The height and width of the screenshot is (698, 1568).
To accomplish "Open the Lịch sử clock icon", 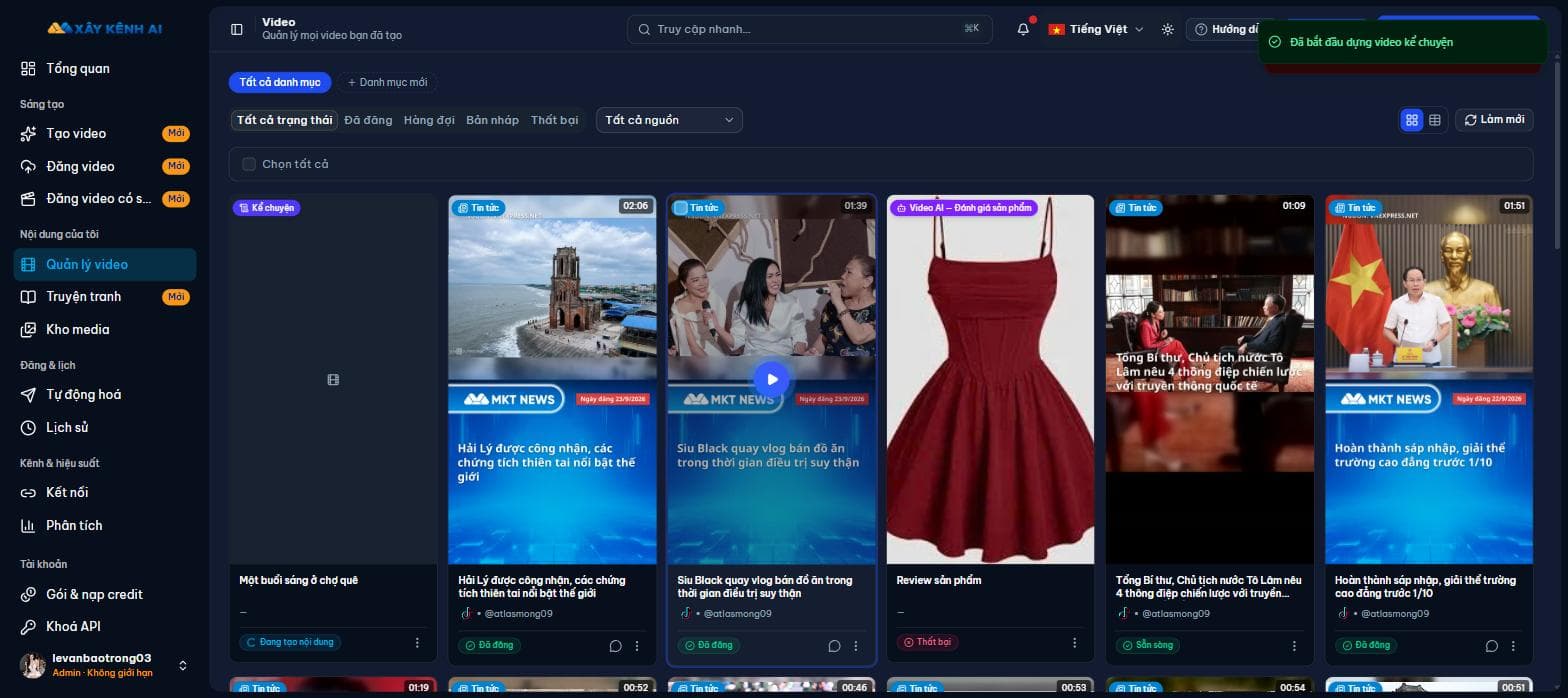I will (28, 427).
